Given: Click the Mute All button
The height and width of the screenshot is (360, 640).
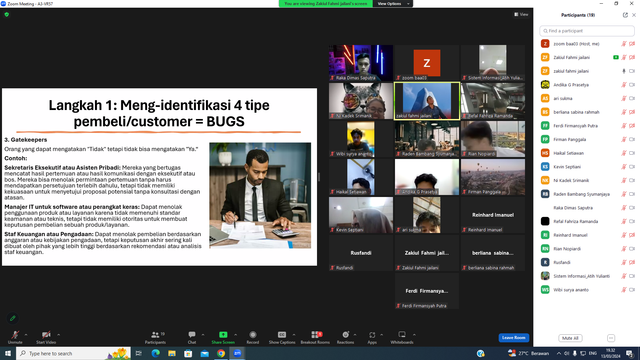Looking at the screenshot, I should click(x=570, y=338).
